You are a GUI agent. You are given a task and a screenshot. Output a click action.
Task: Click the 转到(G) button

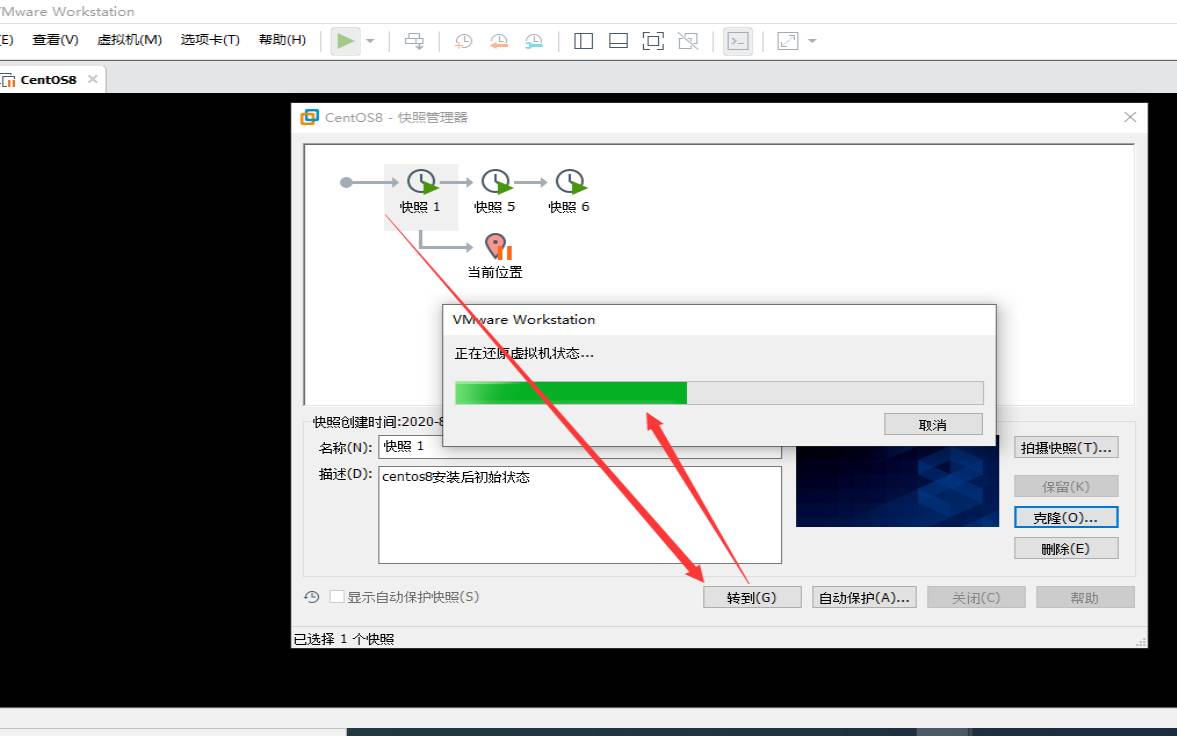[752, 597]
